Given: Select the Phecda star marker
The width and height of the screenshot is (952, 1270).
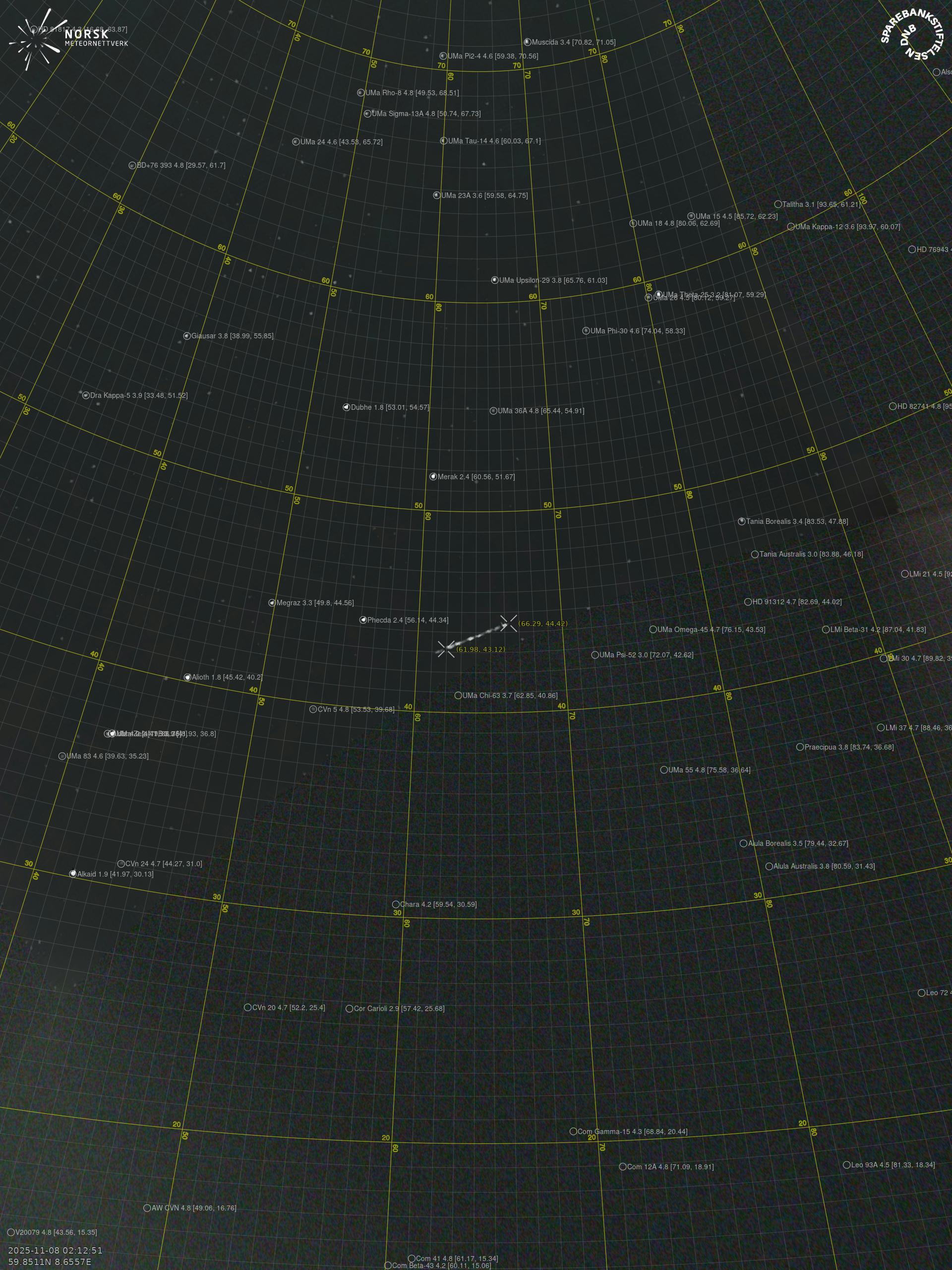Looking at the screenshot, I should 362,620.
